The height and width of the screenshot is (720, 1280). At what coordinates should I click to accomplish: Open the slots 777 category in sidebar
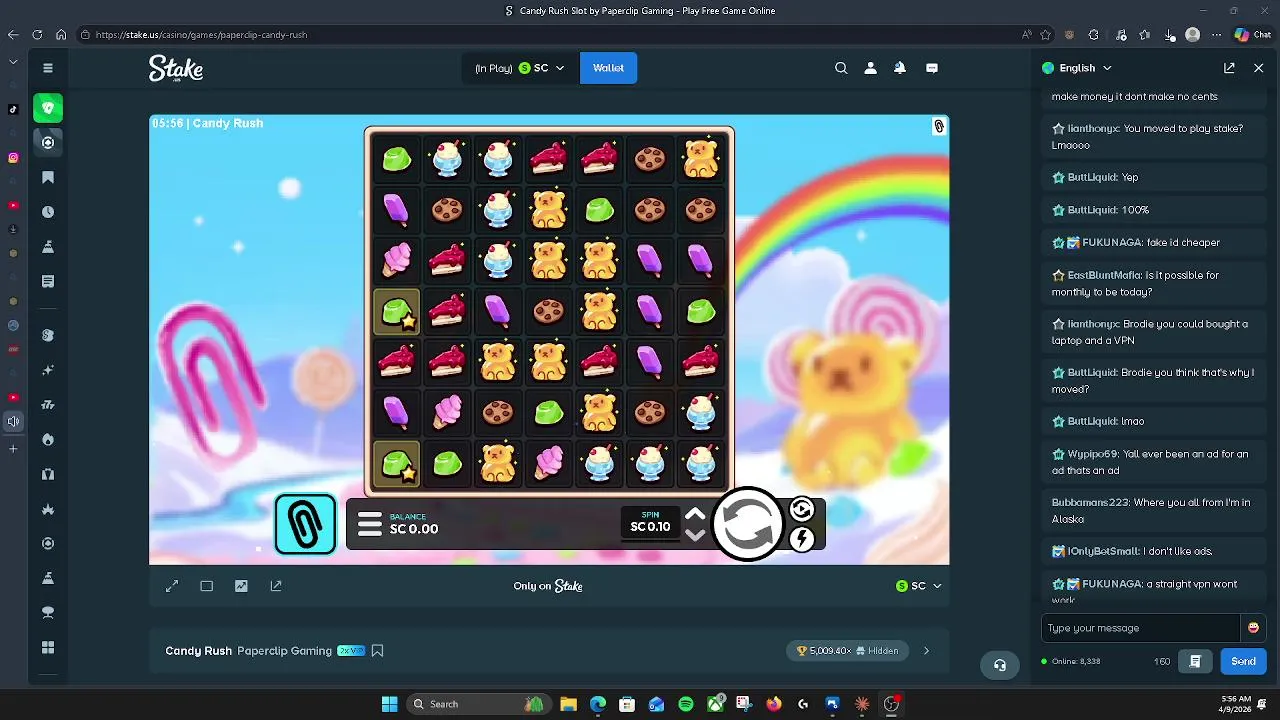tap(48, 405)
